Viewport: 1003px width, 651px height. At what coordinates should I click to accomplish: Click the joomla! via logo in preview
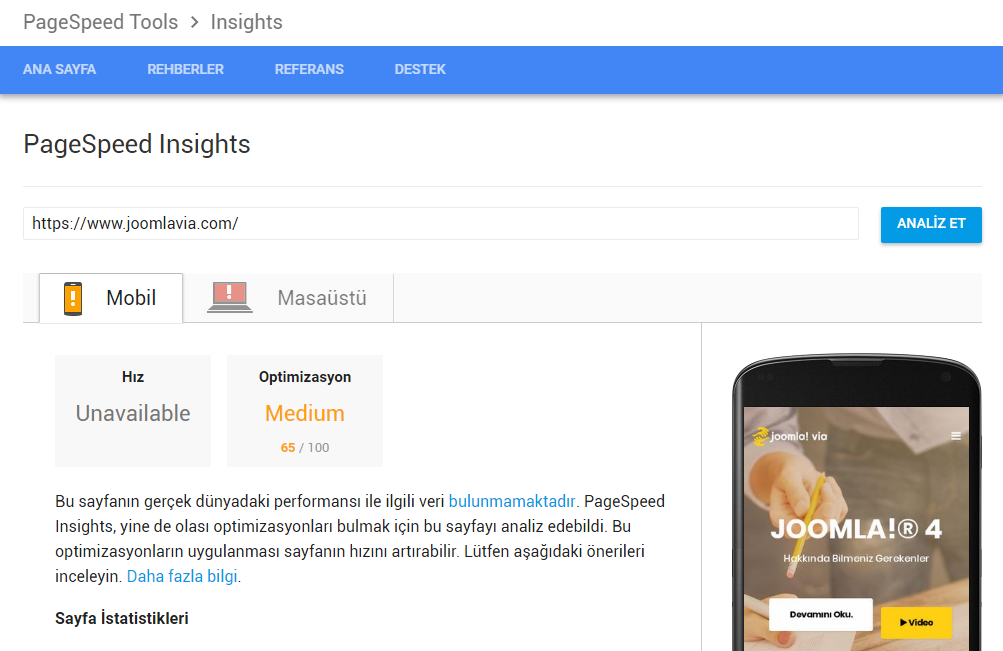(791, 436)
